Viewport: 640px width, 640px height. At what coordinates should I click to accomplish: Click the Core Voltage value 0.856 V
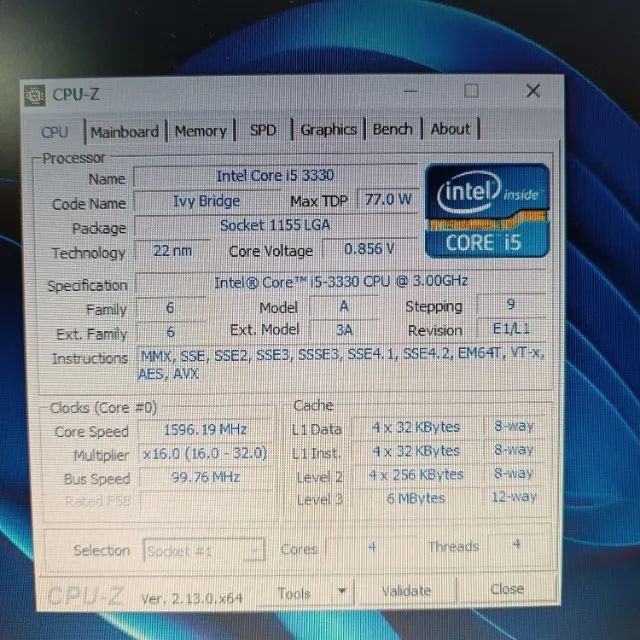369,249
